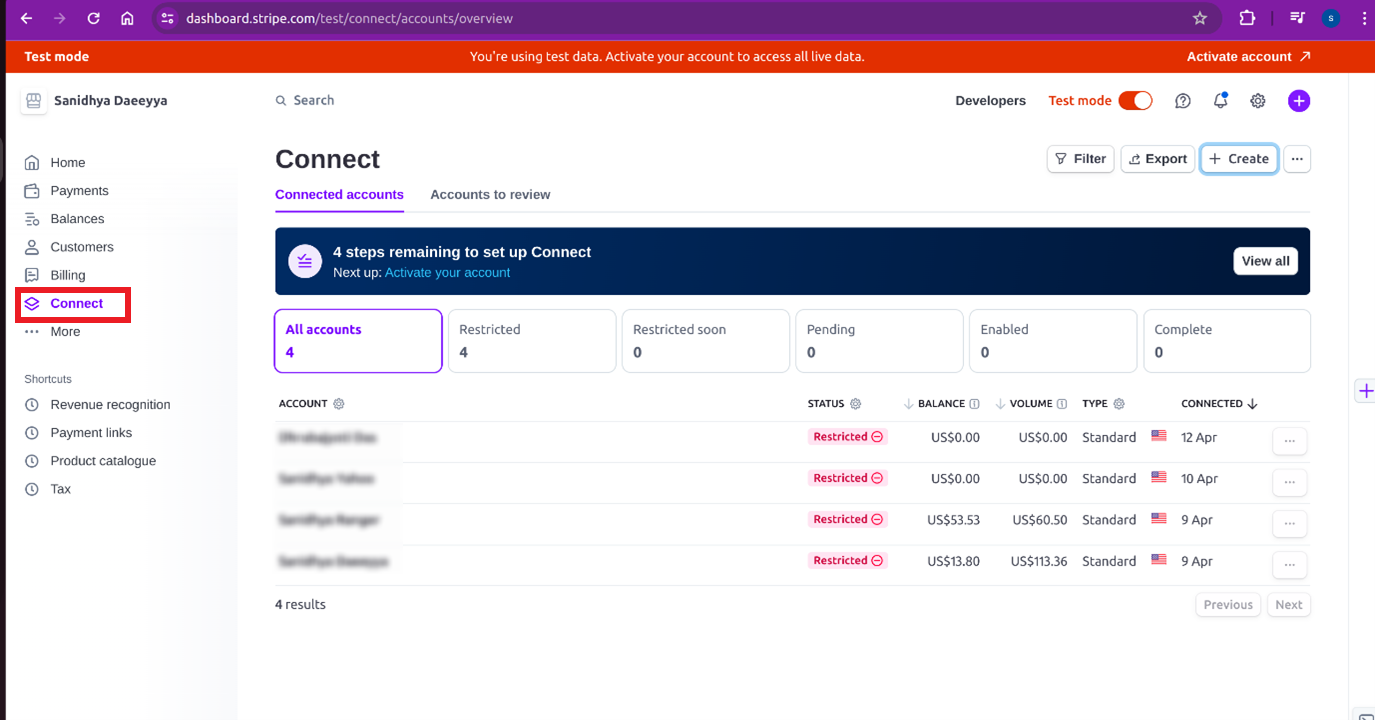The width and height of the screenshot is (1375, 720).
Task: Open Payments in the sidebar
Action: (x=79, y=191)
